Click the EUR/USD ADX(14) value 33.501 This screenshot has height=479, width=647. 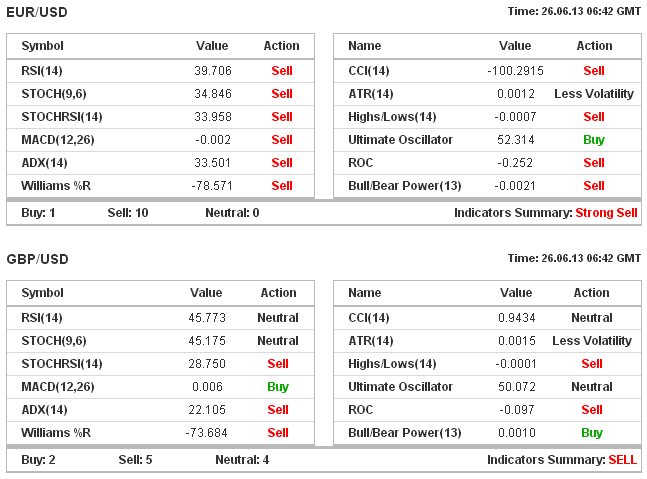tap(213, 163)
